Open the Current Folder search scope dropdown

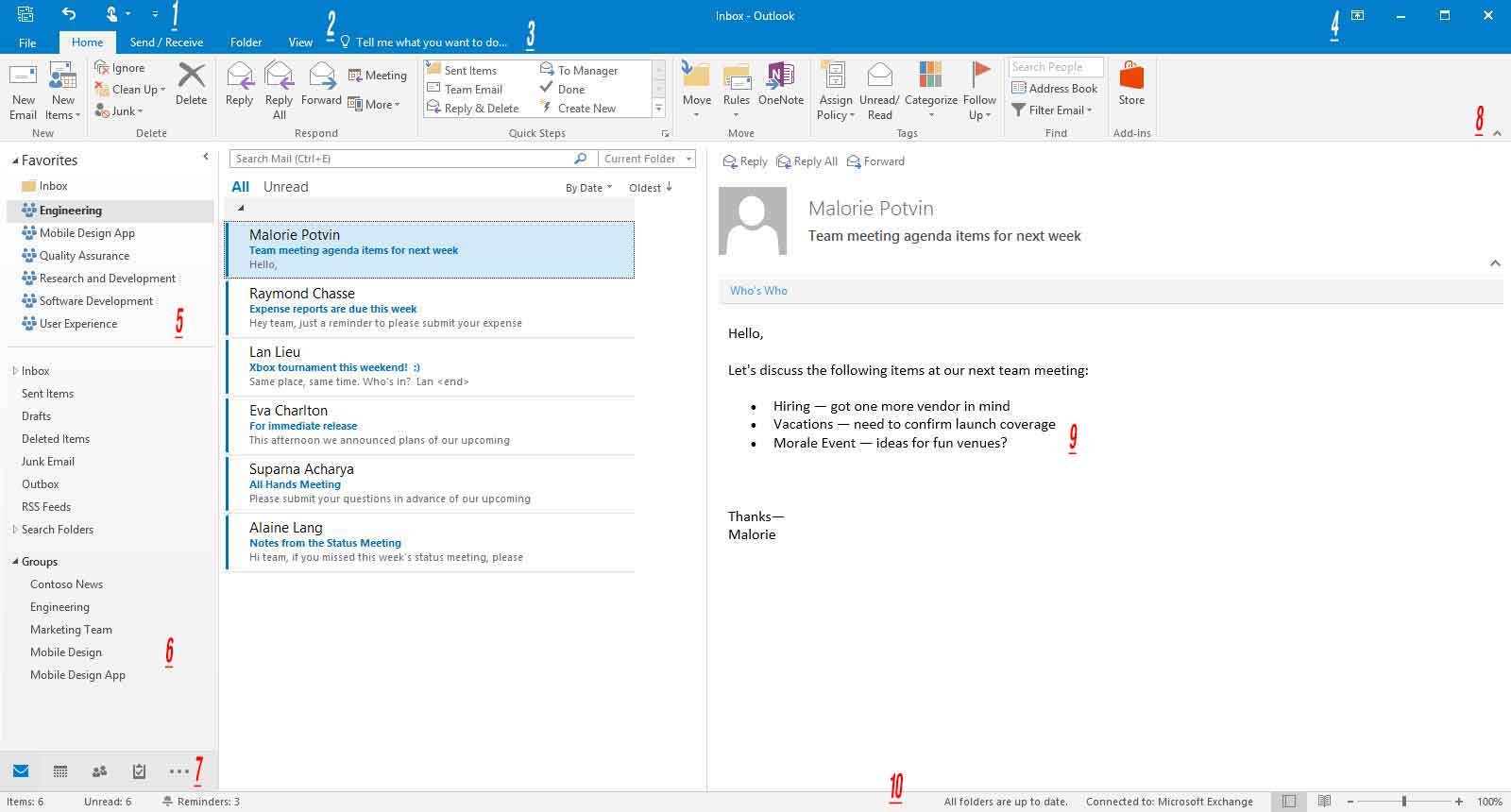click(647, 159)
